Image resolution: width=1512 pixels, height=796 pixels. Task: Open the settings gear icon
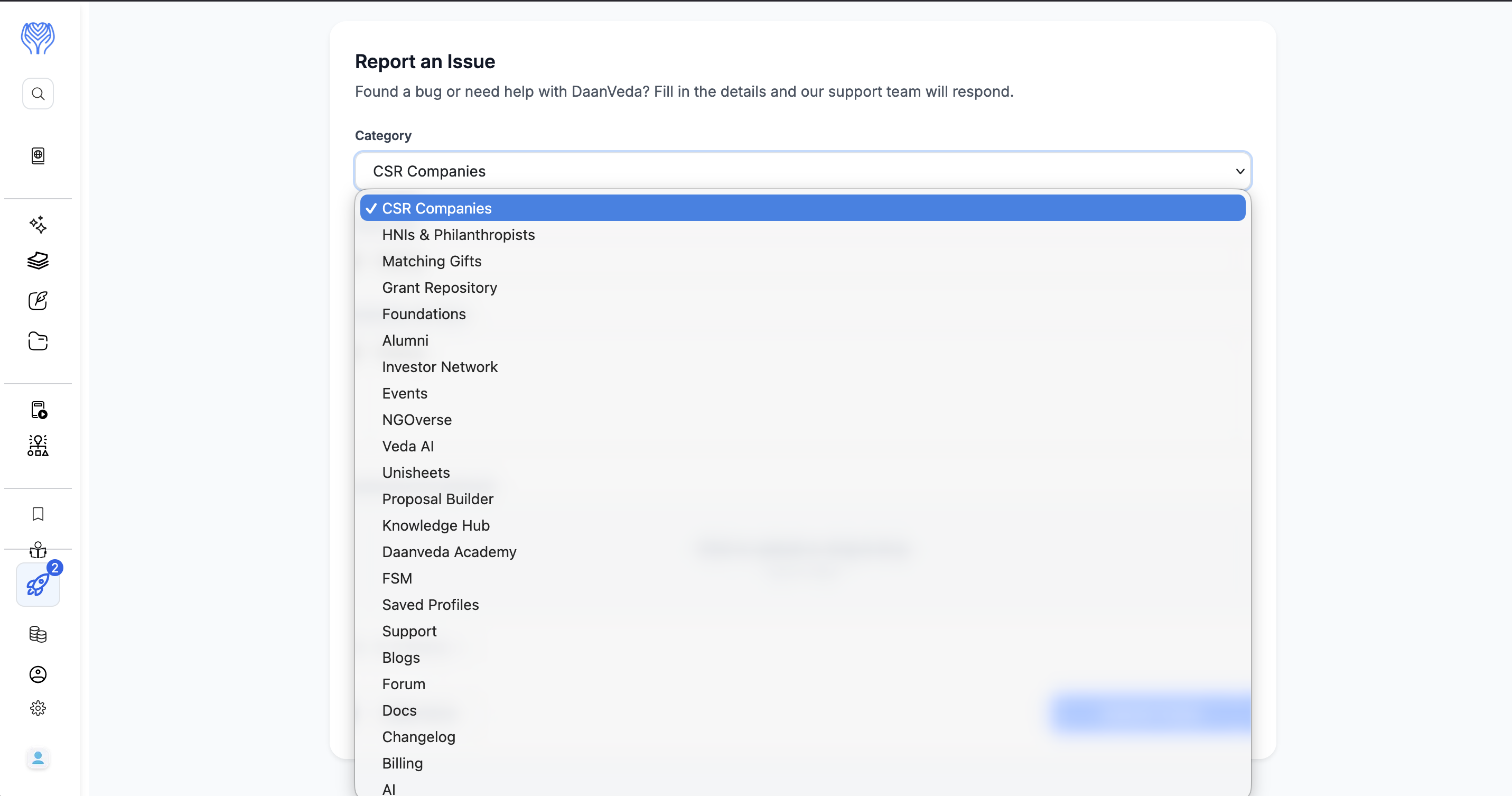(38, 709)
